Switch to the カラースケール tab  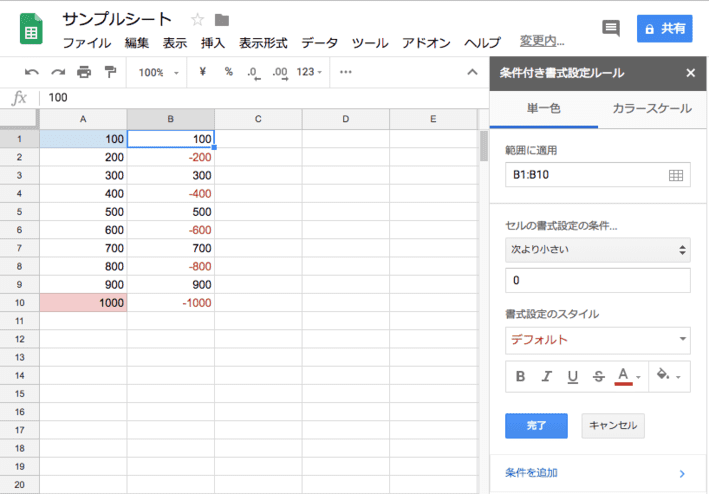651,108
